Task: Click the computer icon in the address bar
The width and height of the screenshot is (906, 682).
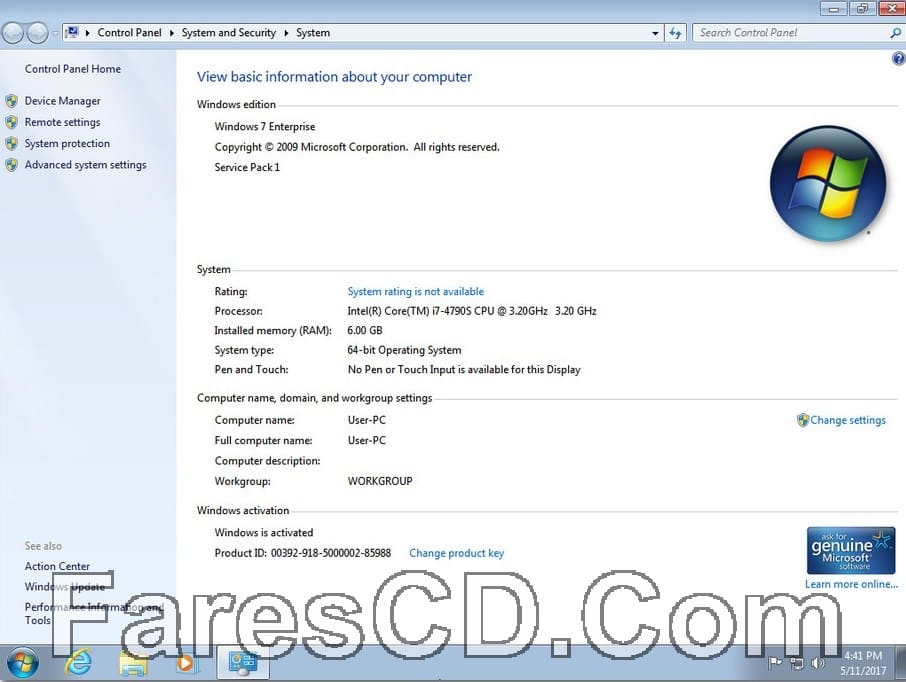Action: point(72,32)
